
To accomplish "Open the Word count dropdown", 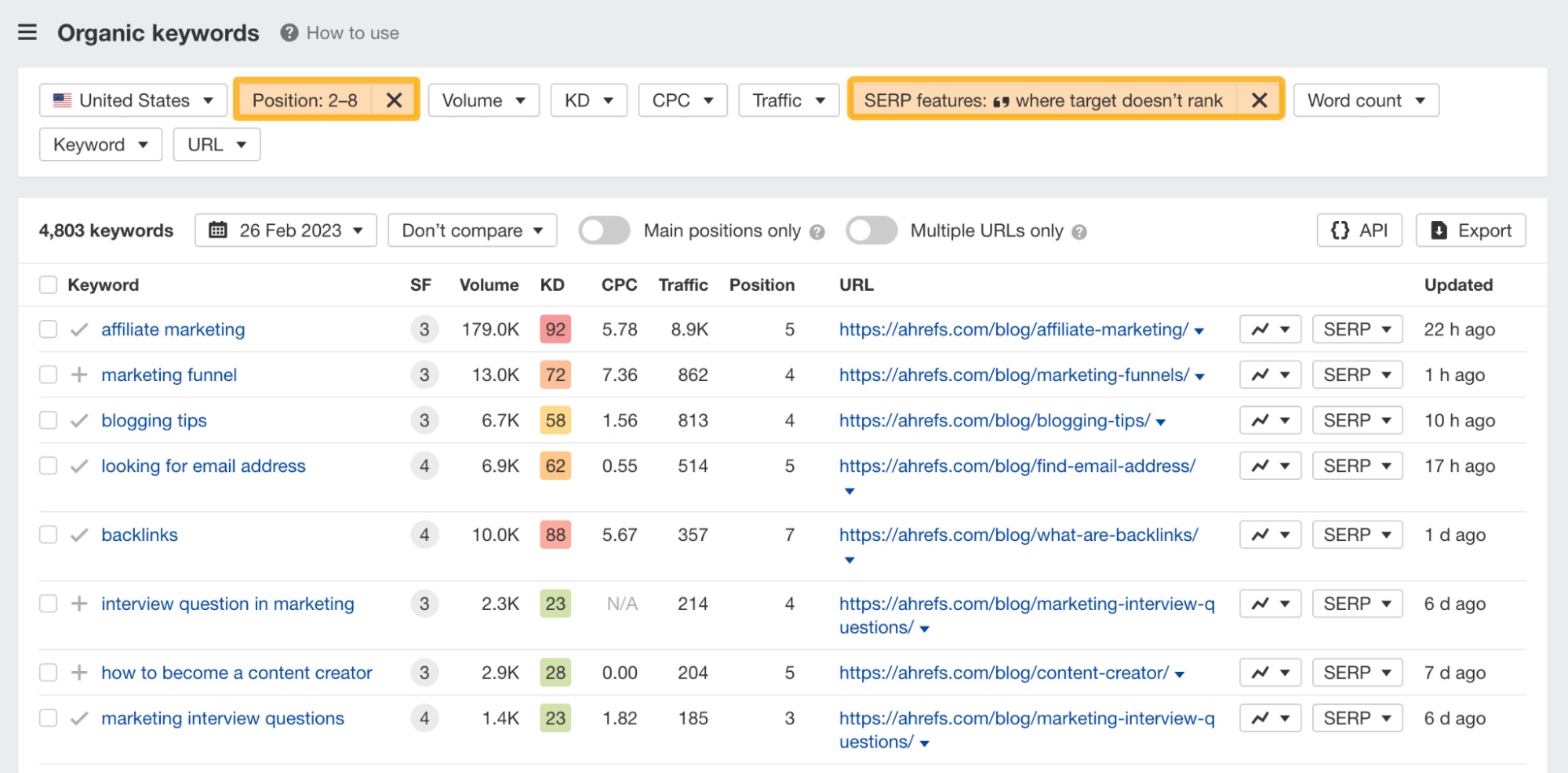I will tap(1365, 100).
